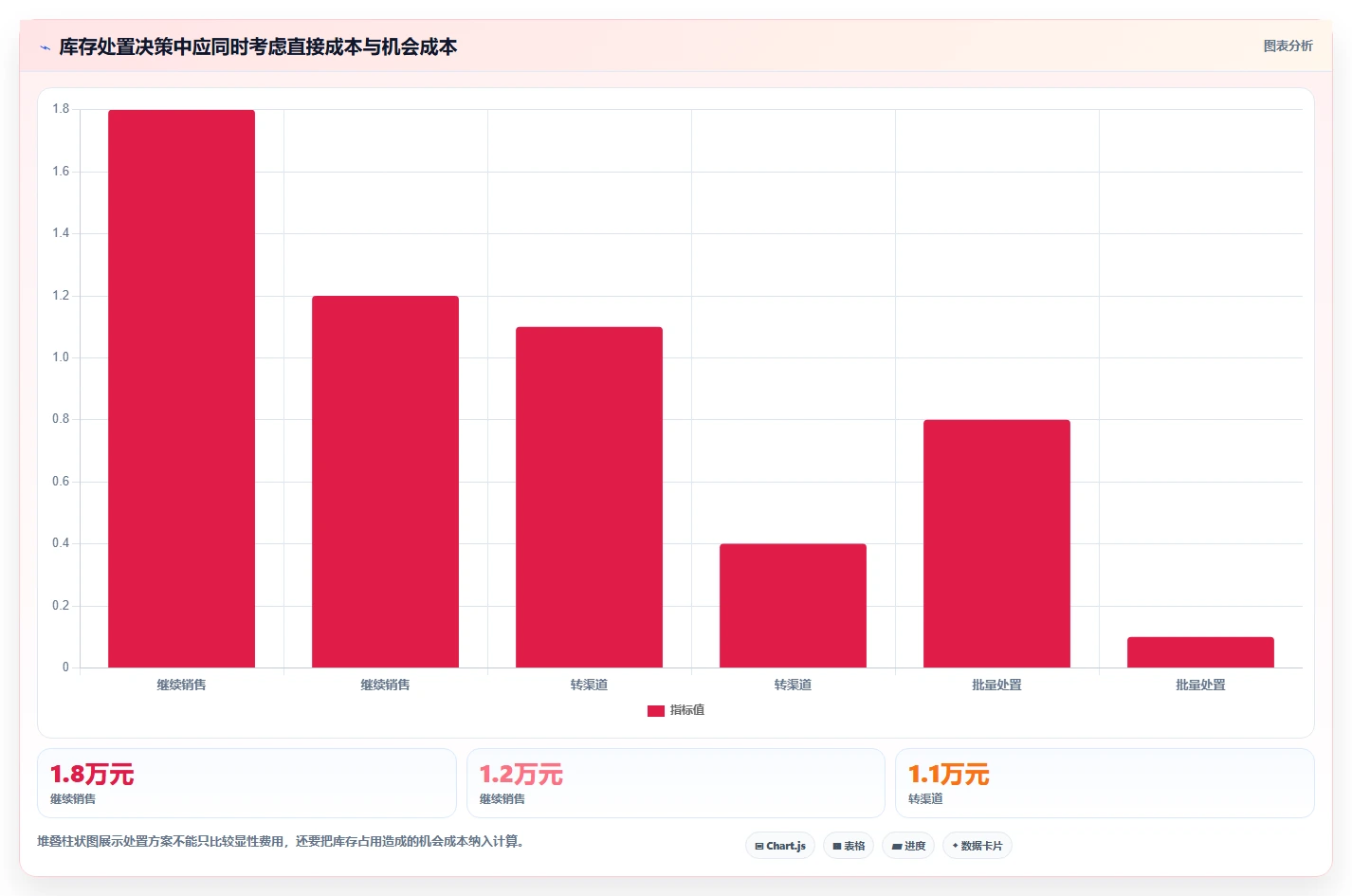Click the blue lightning icon beside the title
This screenshot has height=896, width=1352.
coord(45,47)
